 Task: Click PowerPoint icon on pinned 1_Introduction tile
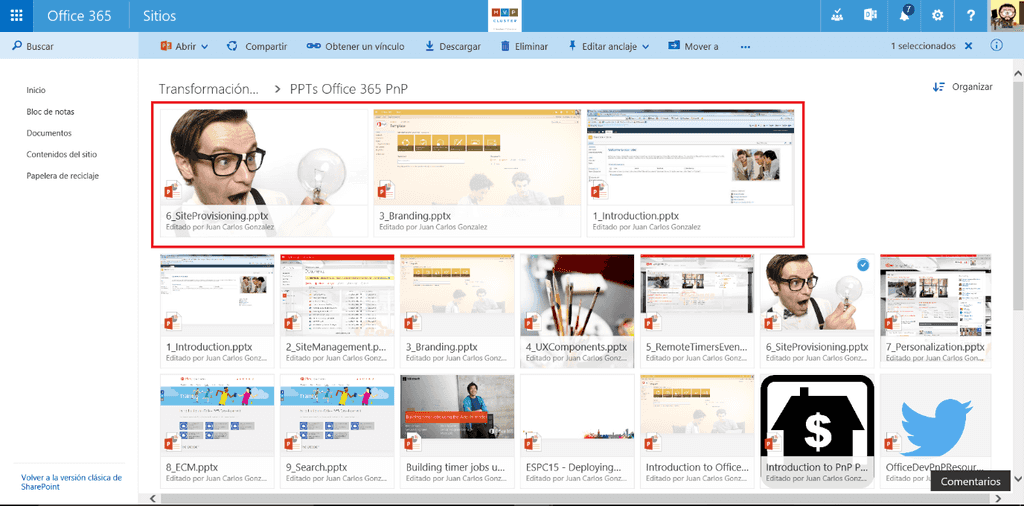(x=600, y=190)
